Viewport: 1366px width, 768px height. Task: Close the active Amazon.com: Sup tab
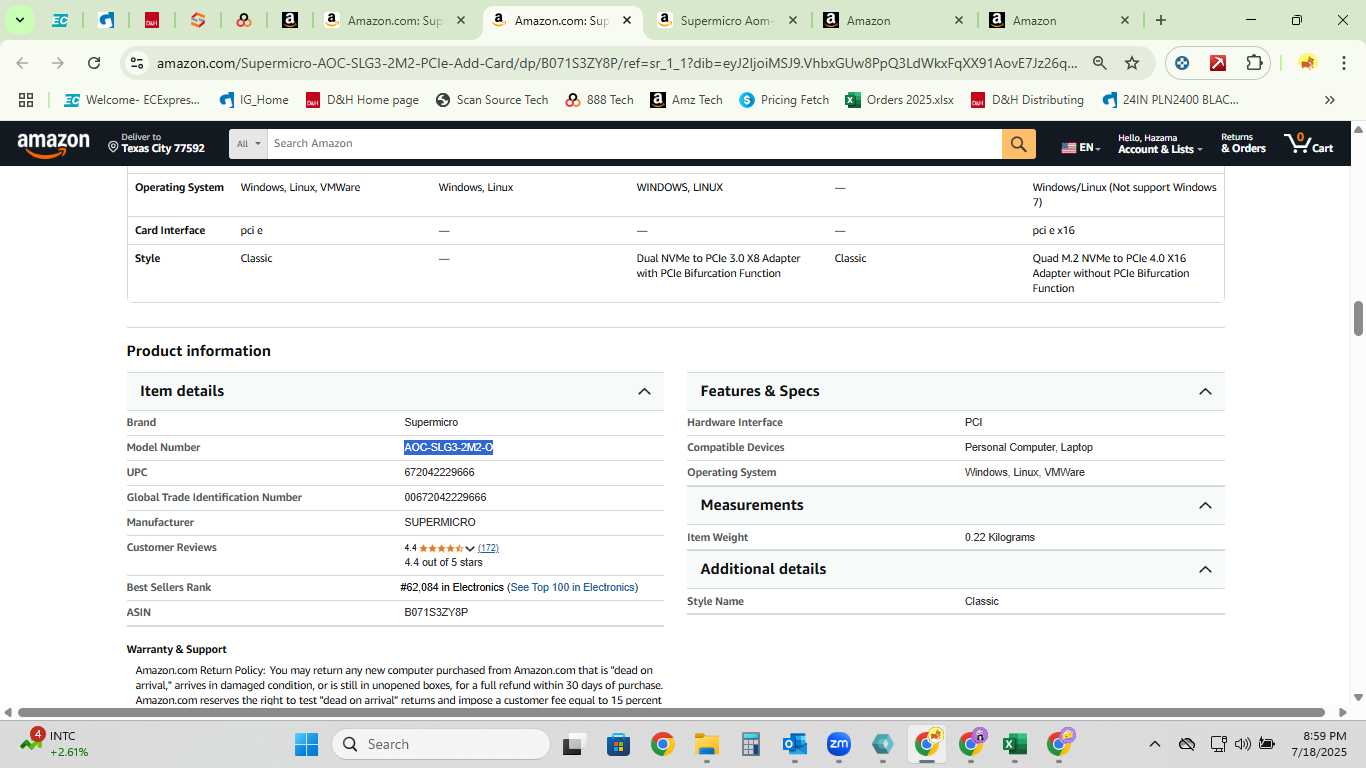pos(626,20)
